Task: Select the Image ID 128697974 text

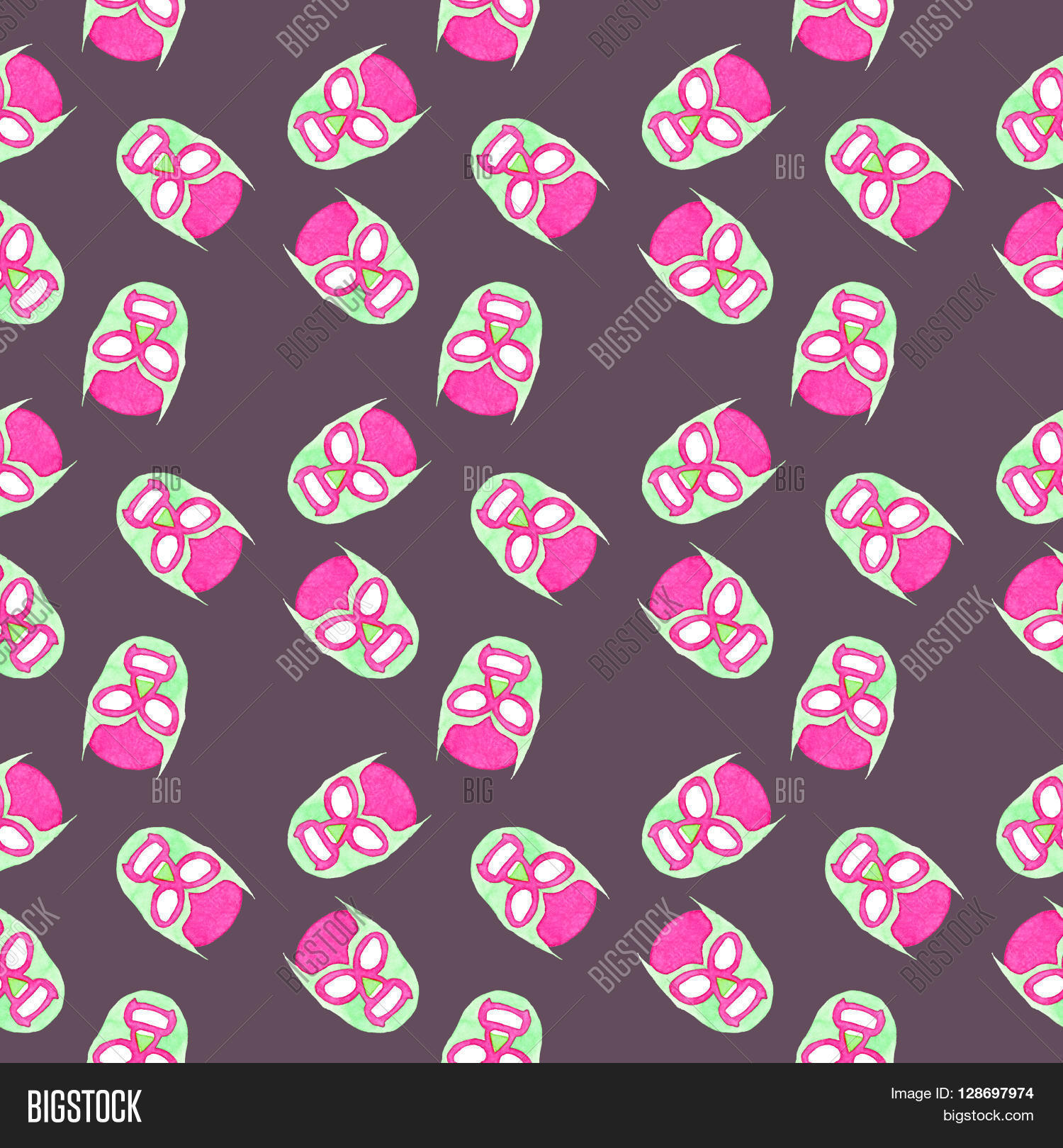Action: pyautogui.click(x=962, y=1093)
